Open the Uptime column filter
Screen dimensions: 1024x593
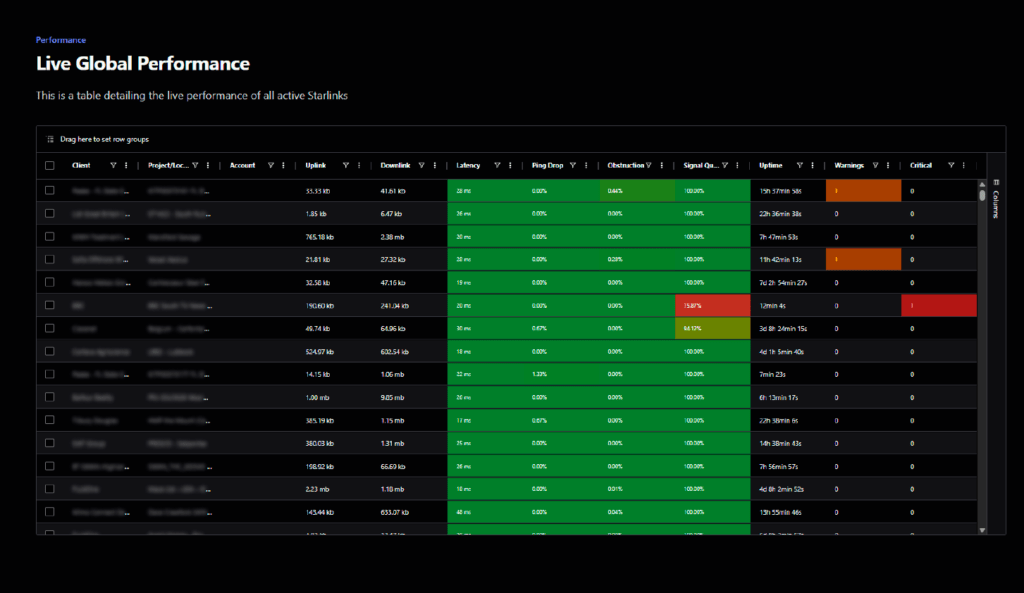(x=801, y=165)
